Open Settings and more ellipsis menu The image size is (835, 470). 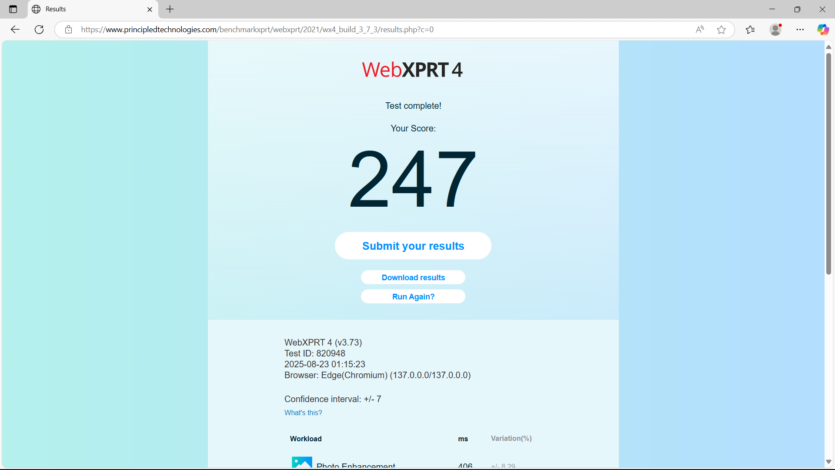click(800, 30)
